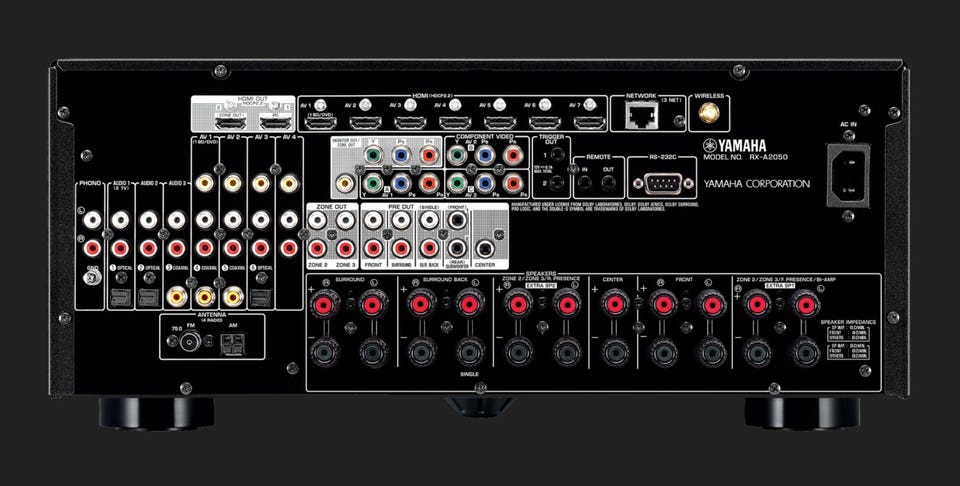
Task: Select the REMOTE IN jack
Action: pyautogui.click(x=585, y=184)
